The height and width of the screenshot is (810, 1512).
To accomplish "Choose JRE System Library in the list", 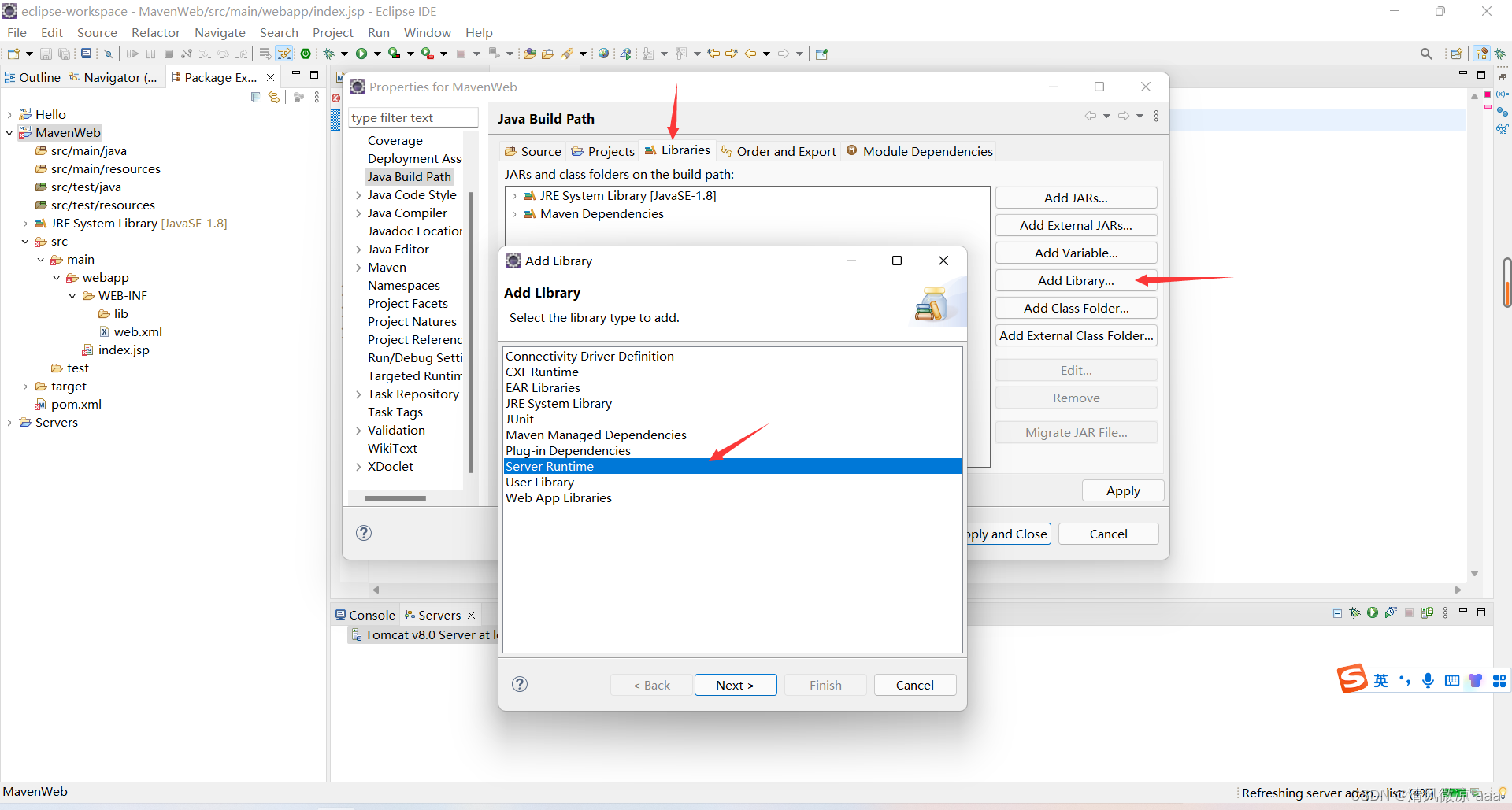I will click(x=558, y=403).
